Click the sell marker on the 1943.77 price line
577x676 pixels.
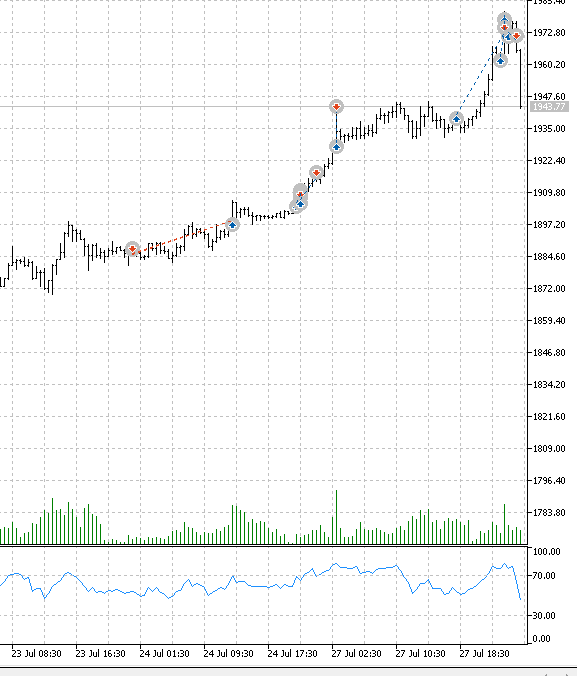coord(336,106)
